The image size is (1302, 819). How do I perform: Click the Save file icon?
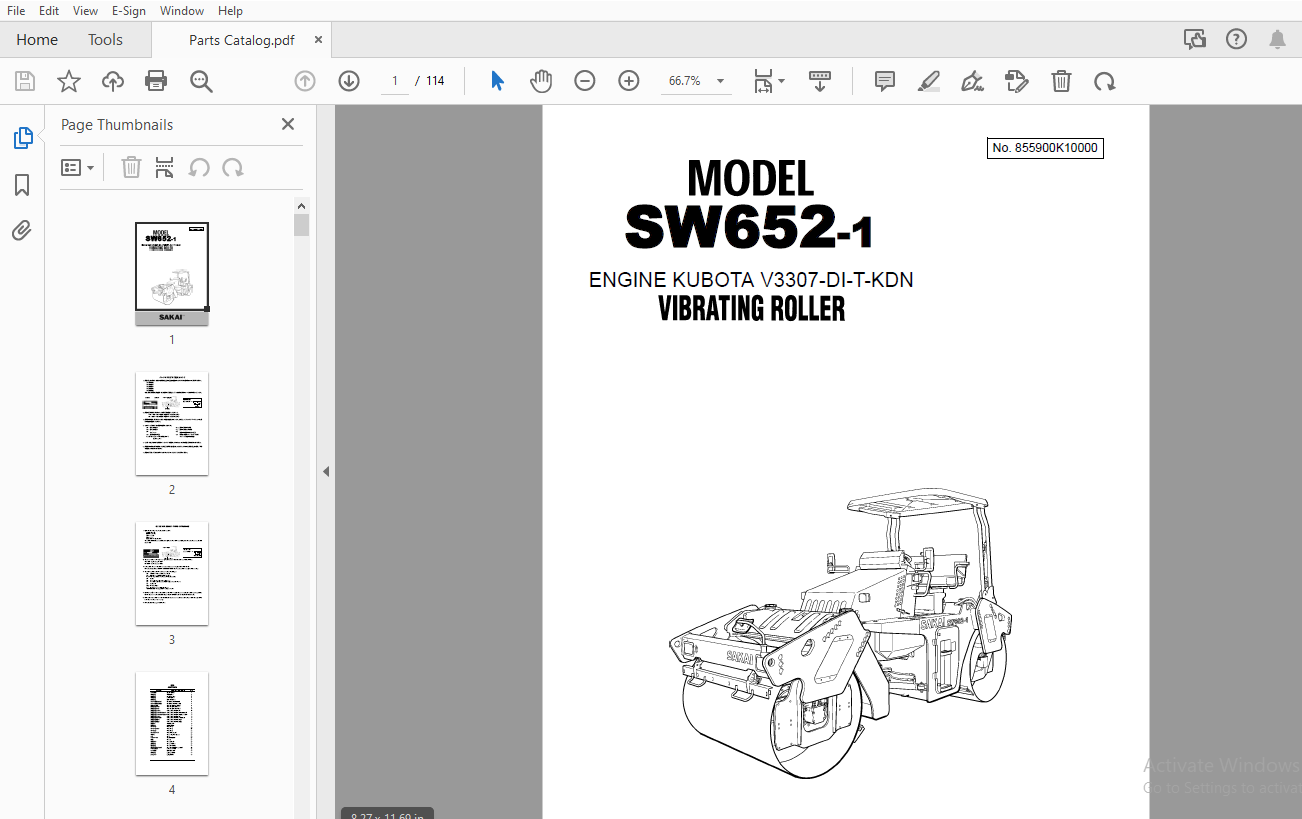pyautogui.click(x=25, y=81)
